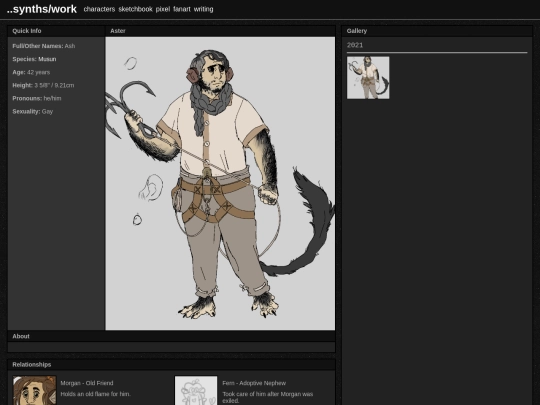Open the fanart section
Screen dimensions: 540x405
pos(181,9)
